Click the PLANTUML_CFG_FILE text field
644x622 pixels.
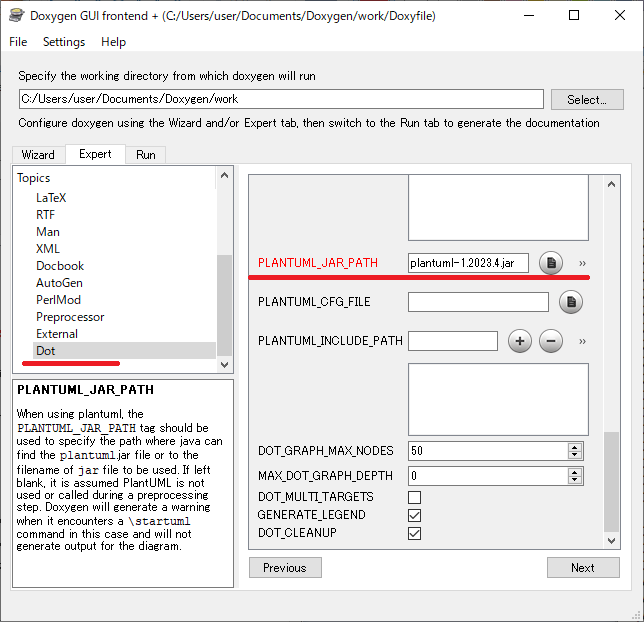coord(478,301)
